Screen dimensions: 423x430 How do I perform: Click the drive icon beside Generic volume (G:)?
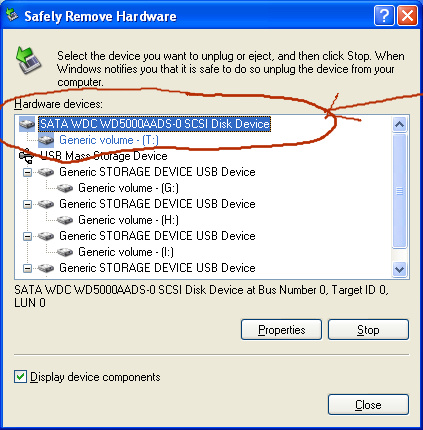(x=65, y=188)
